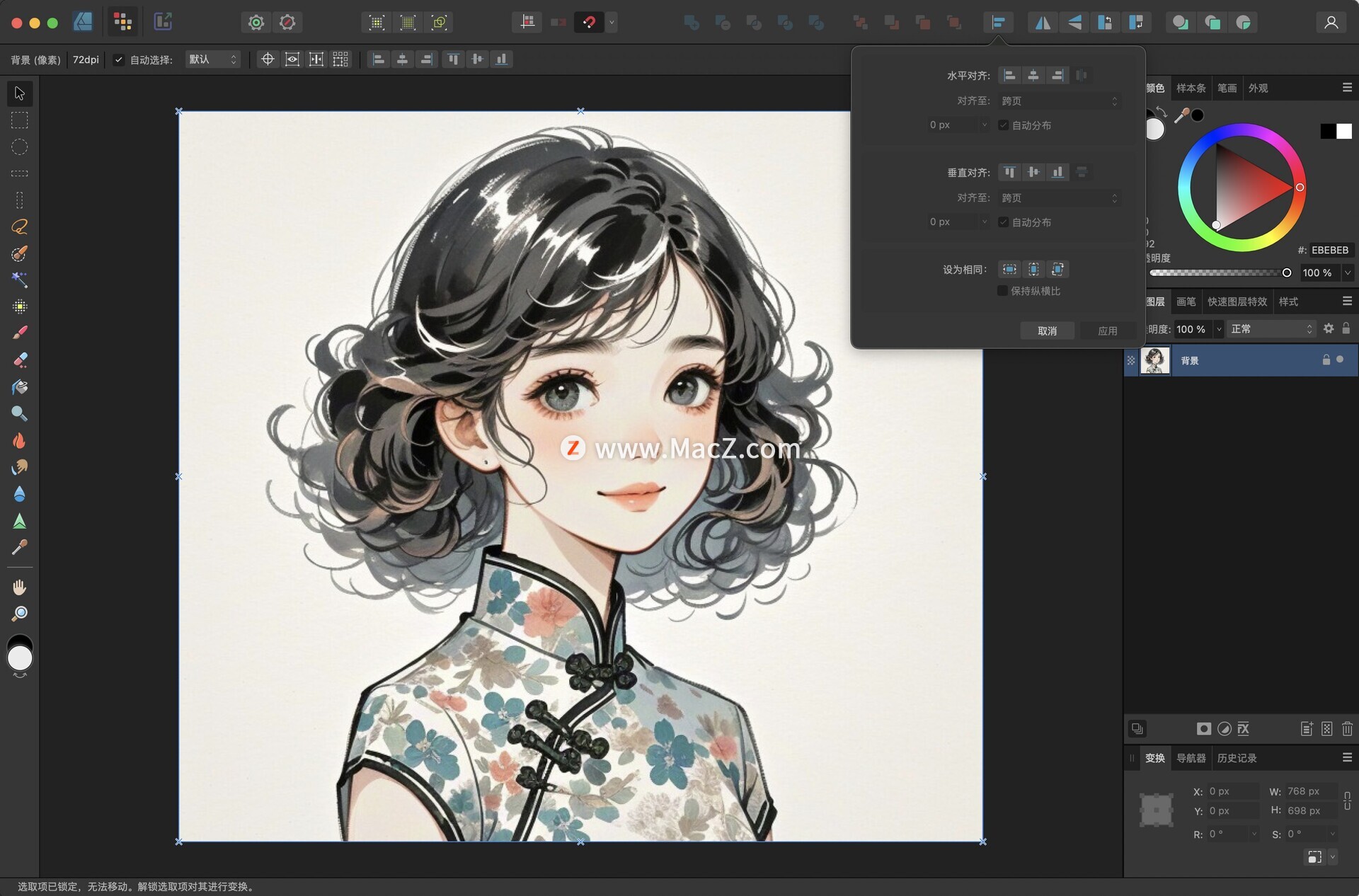
Task: Click the Flip Vertical toolbar icon
Action: coord(1074,23)
